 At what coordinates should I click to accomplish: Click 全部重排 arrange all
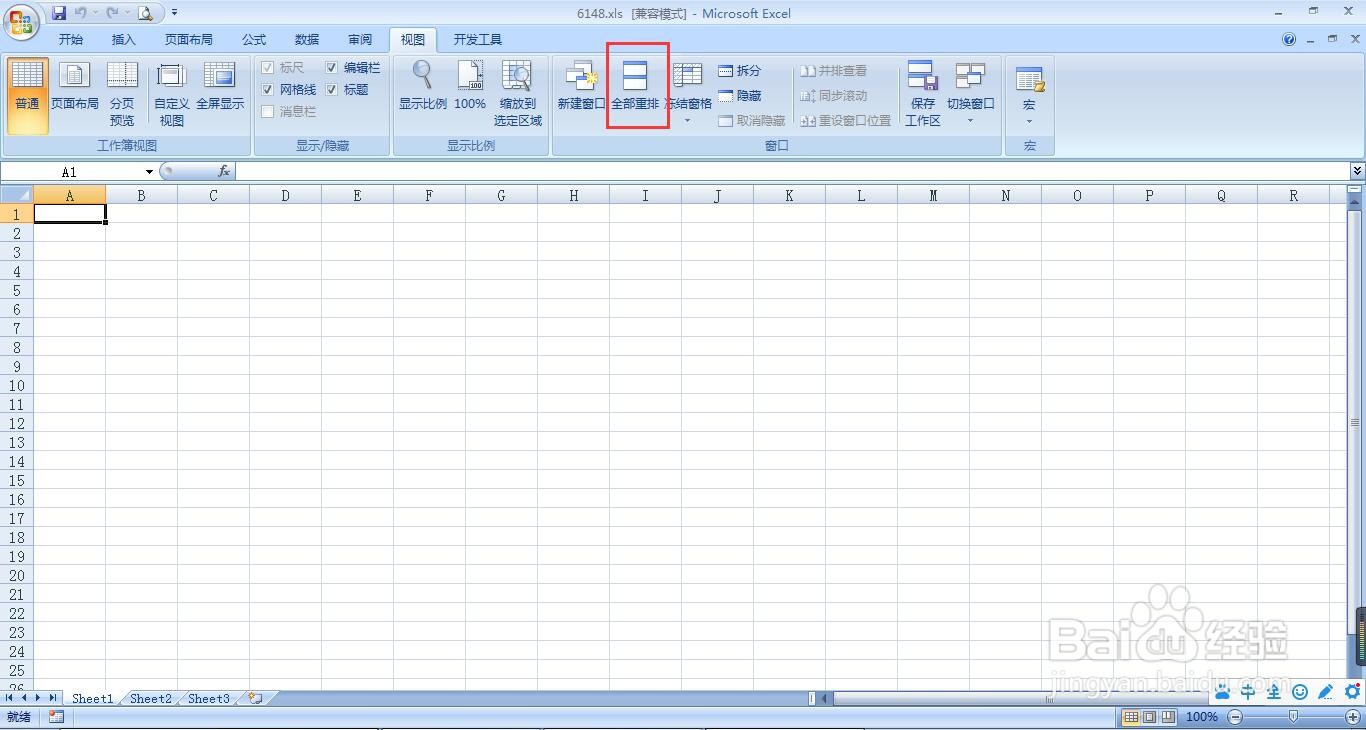point(635,86)
